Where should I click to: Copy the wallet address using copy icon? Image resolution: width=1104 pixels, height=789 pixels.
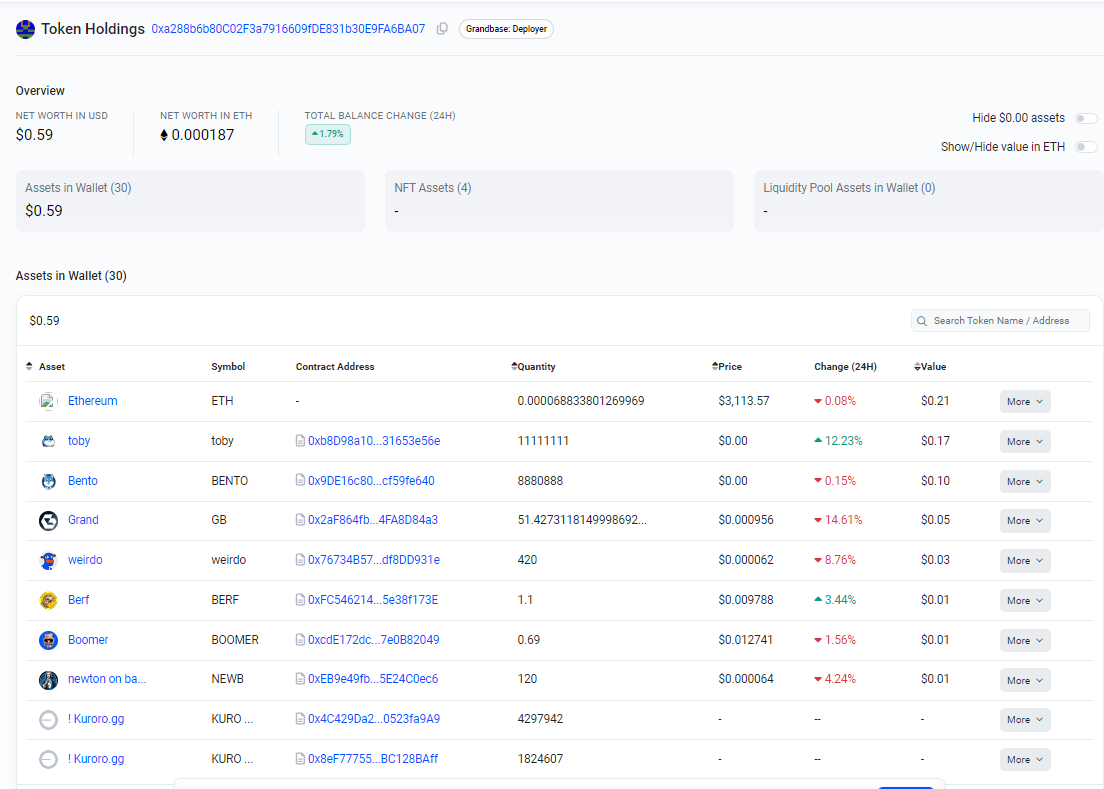coord(442,29)
